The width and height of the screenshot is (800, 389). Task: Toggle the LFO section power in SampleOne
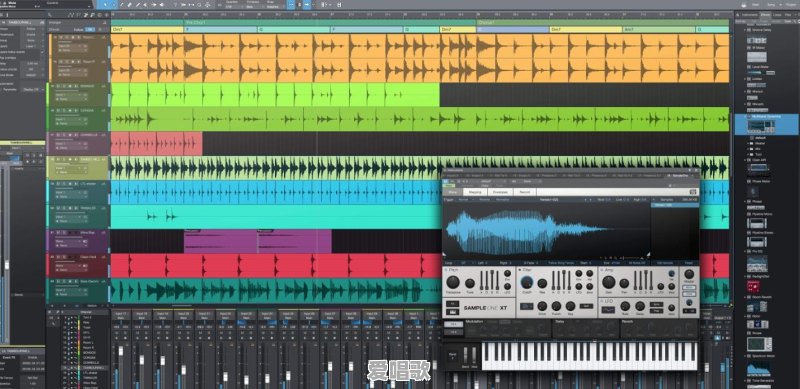coord(602,301)
